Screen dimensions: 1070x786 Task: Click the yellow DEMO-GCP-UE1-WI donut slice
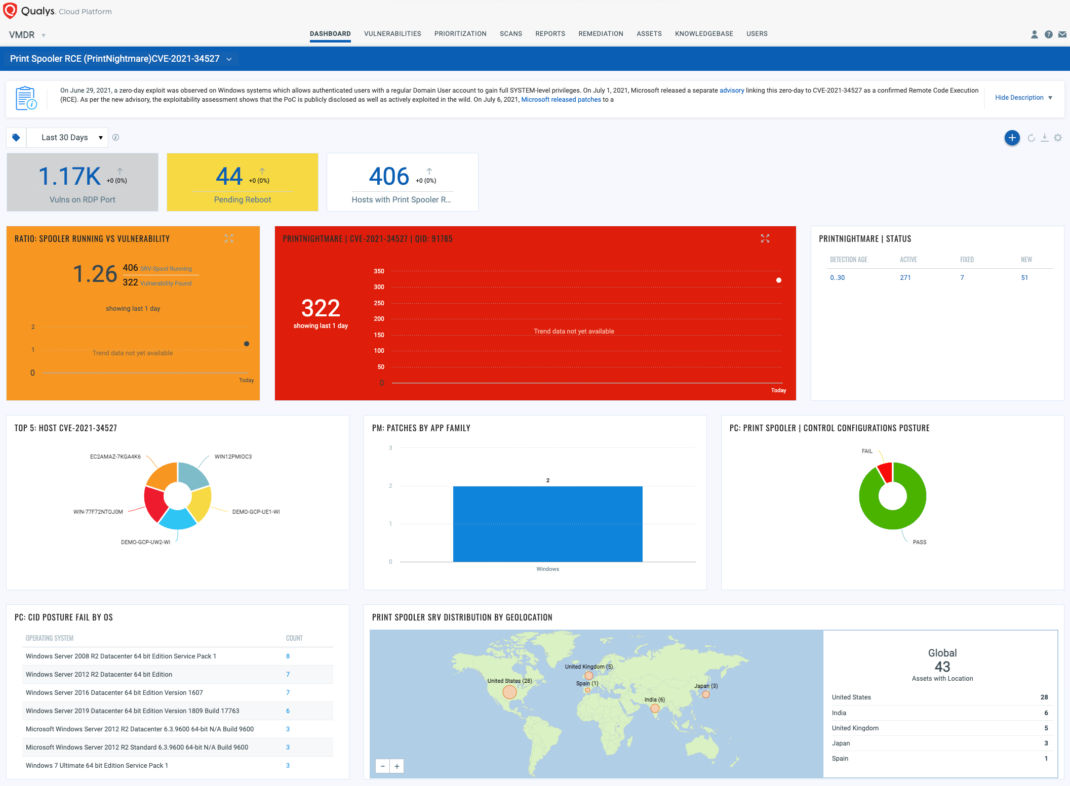point(201,504)
